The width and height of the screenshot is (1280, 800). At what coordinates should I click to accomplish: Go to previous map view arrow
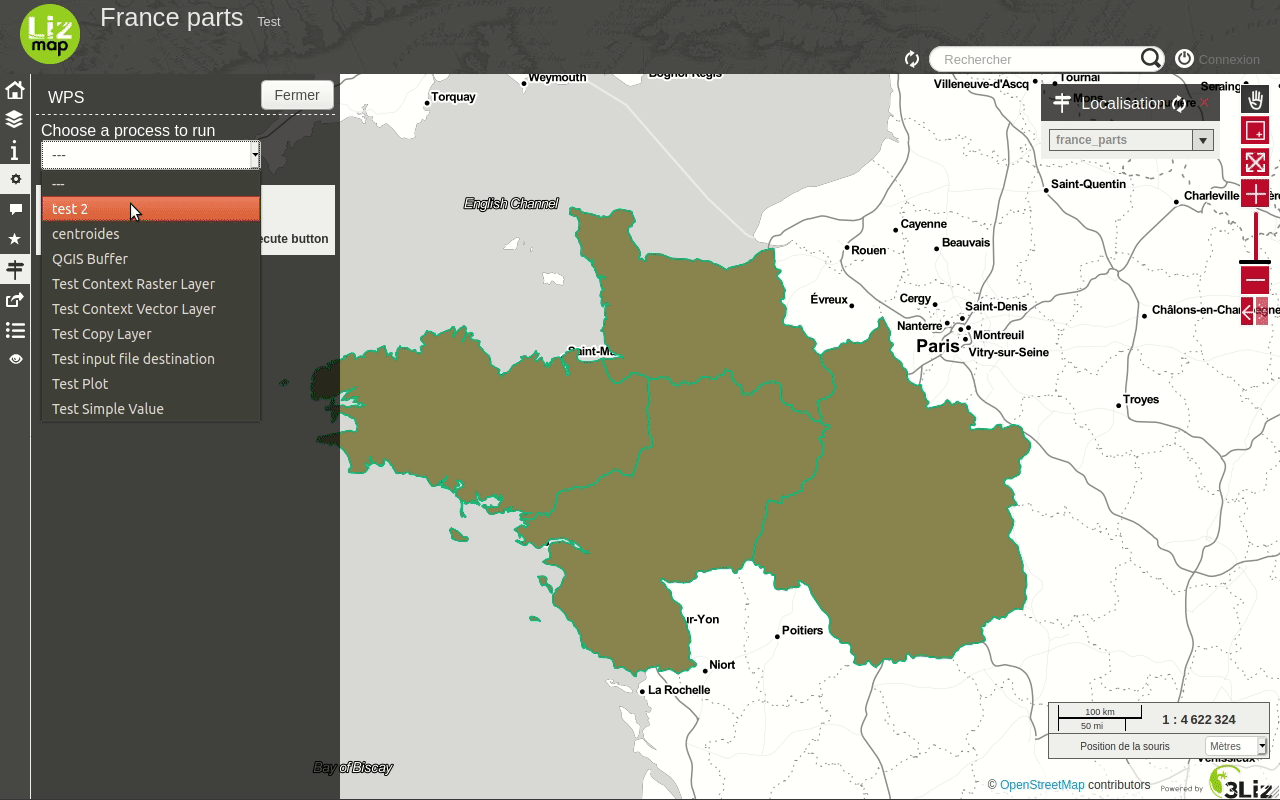1247,311
